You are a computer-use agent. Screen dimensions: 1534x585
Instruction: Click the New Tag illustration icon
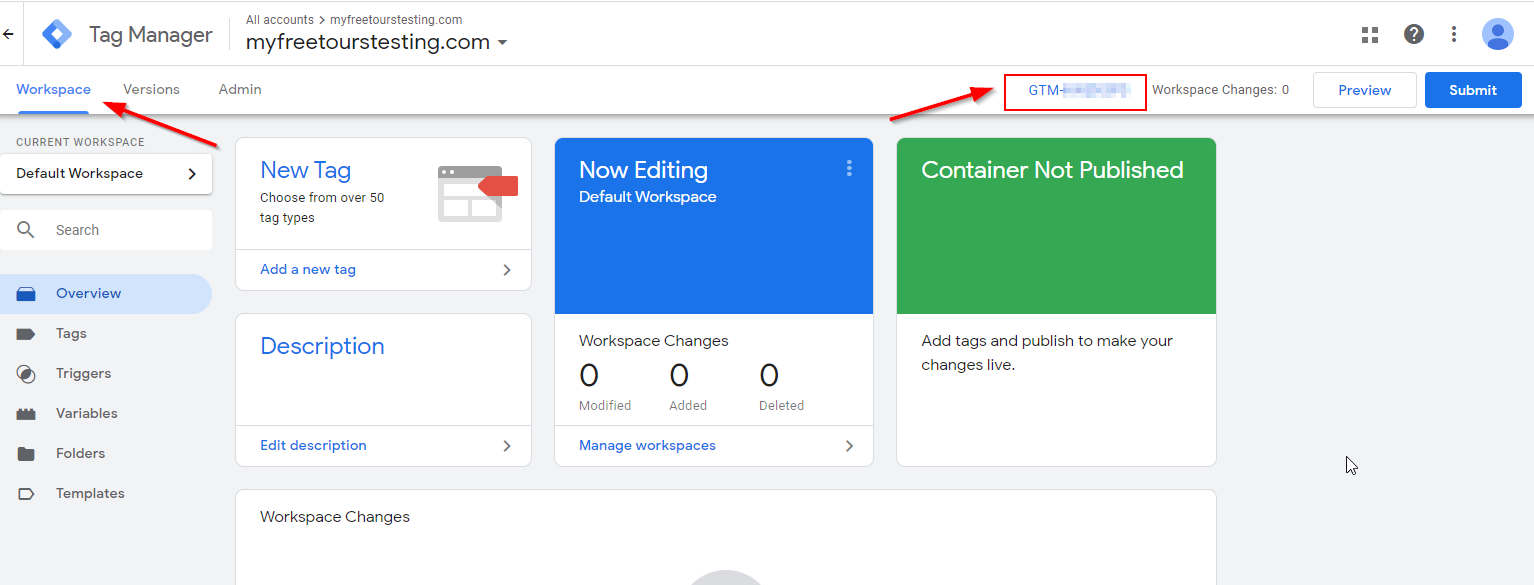[477, 193]
